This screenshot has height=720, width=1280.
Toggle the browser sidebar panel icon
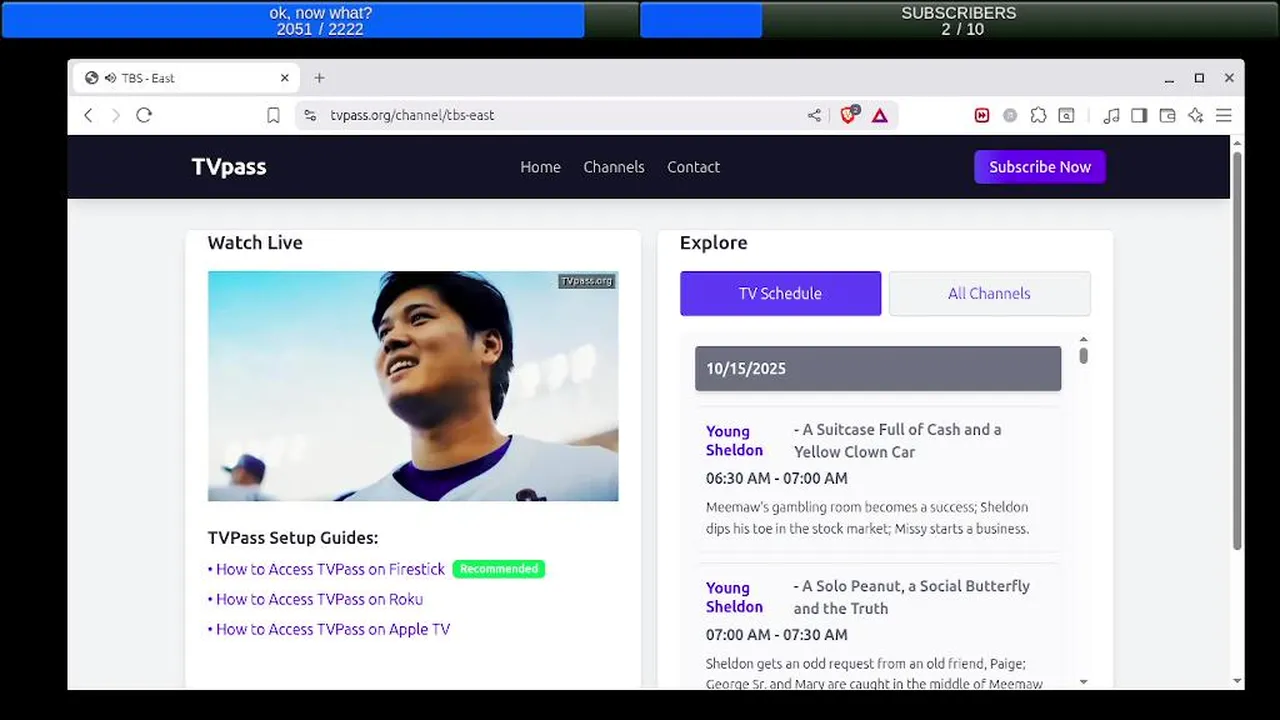[1139, 116]
